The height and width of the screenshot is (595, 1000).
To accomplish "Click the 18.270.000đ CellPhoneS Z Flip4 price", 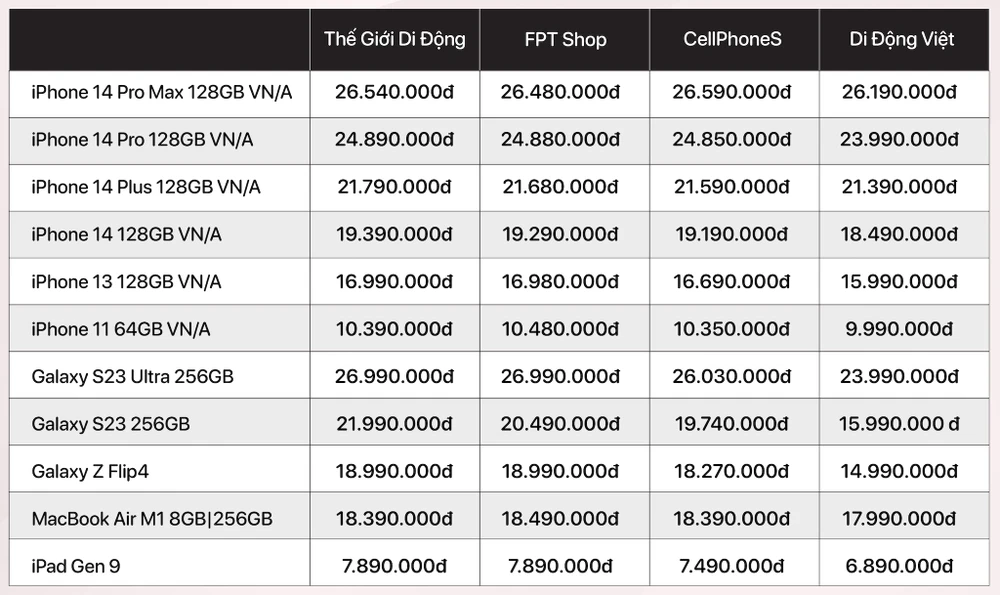I will click(733, 471).
